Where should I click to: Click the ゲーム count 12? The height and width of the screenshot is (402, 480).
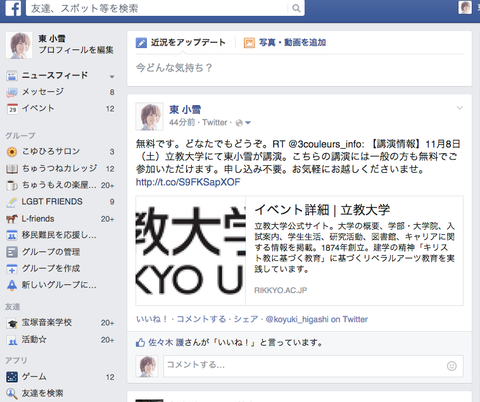[110, 377]
